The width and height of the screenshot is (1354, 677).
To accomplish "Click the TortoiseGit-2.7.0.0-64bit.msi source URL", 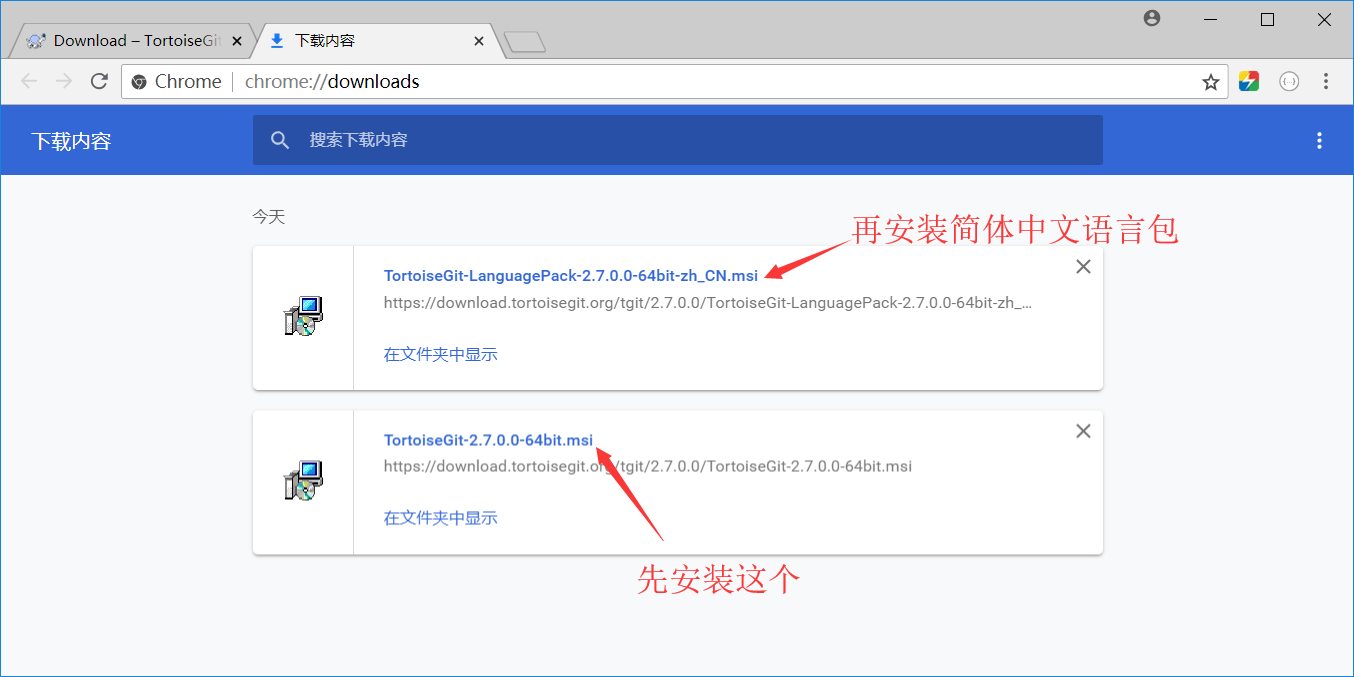I will (x=648, y=466).
